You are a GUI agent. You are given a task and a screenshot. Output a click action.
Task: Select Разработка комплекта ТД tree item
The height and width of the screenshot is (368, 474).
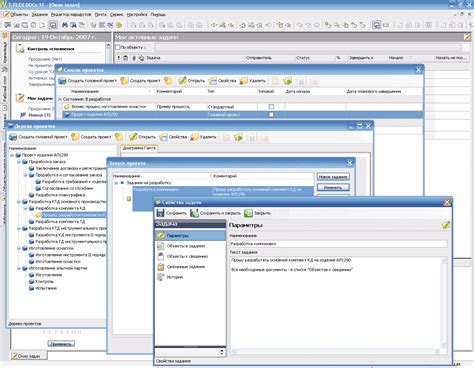(60, 222)
